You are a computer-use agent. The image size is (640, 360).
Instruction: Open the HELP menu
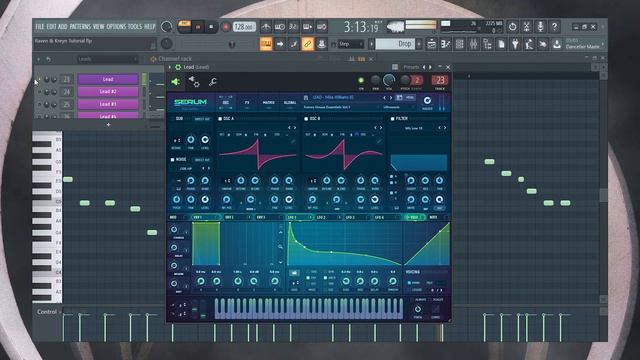tap(149, 27)
